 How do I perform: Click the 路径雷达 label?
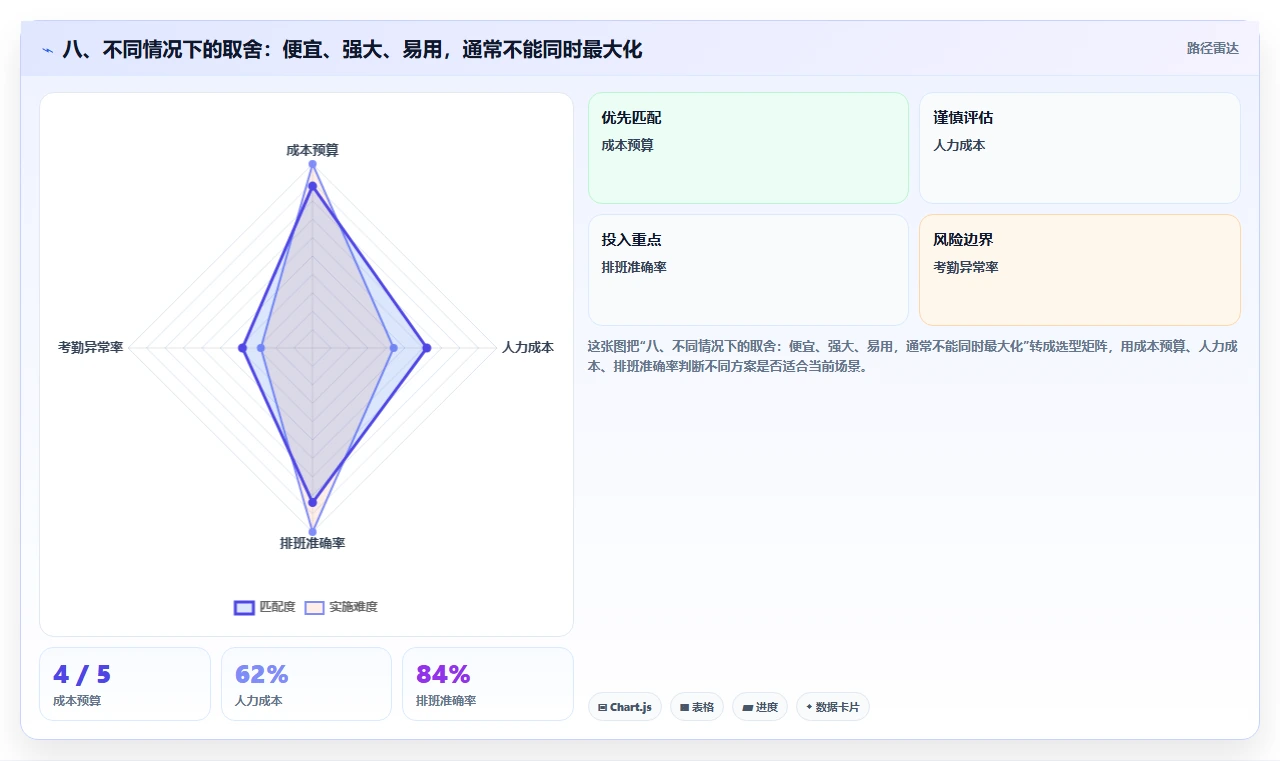click(1212, 48)
